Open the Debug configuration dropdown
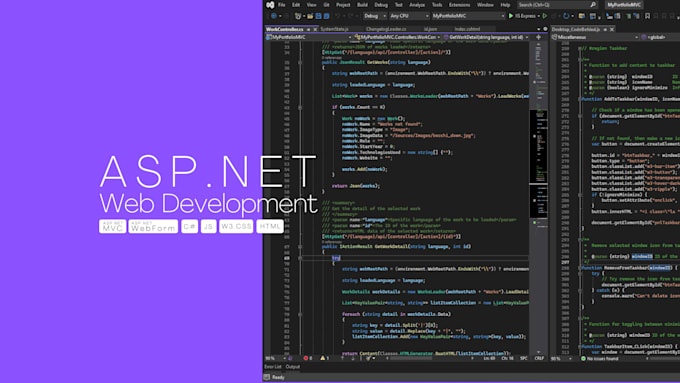Viewport: 680px width, 383px height. pos(375,16)
